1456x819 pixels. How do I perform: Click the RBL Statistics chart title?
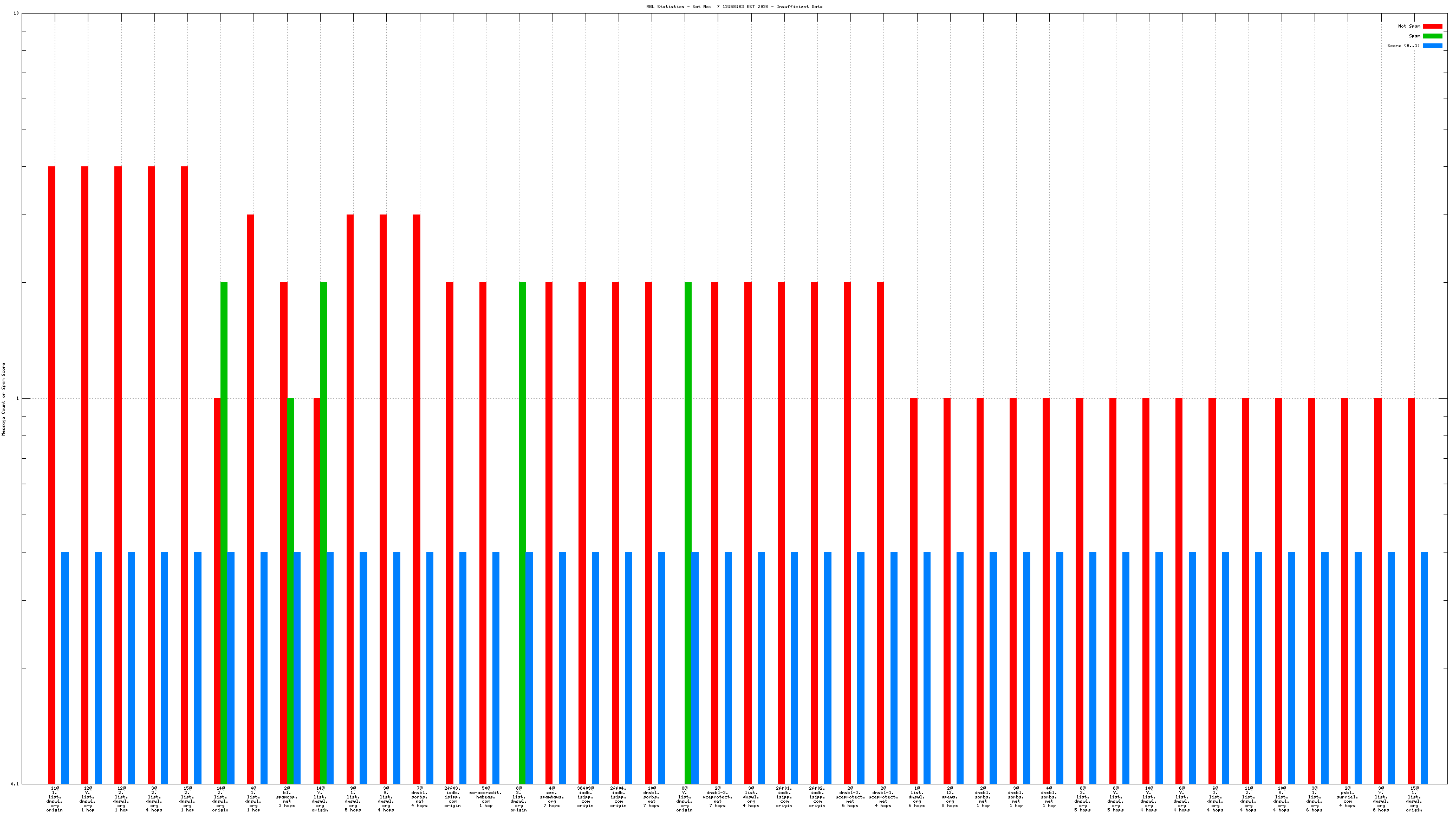pos(734,7)
